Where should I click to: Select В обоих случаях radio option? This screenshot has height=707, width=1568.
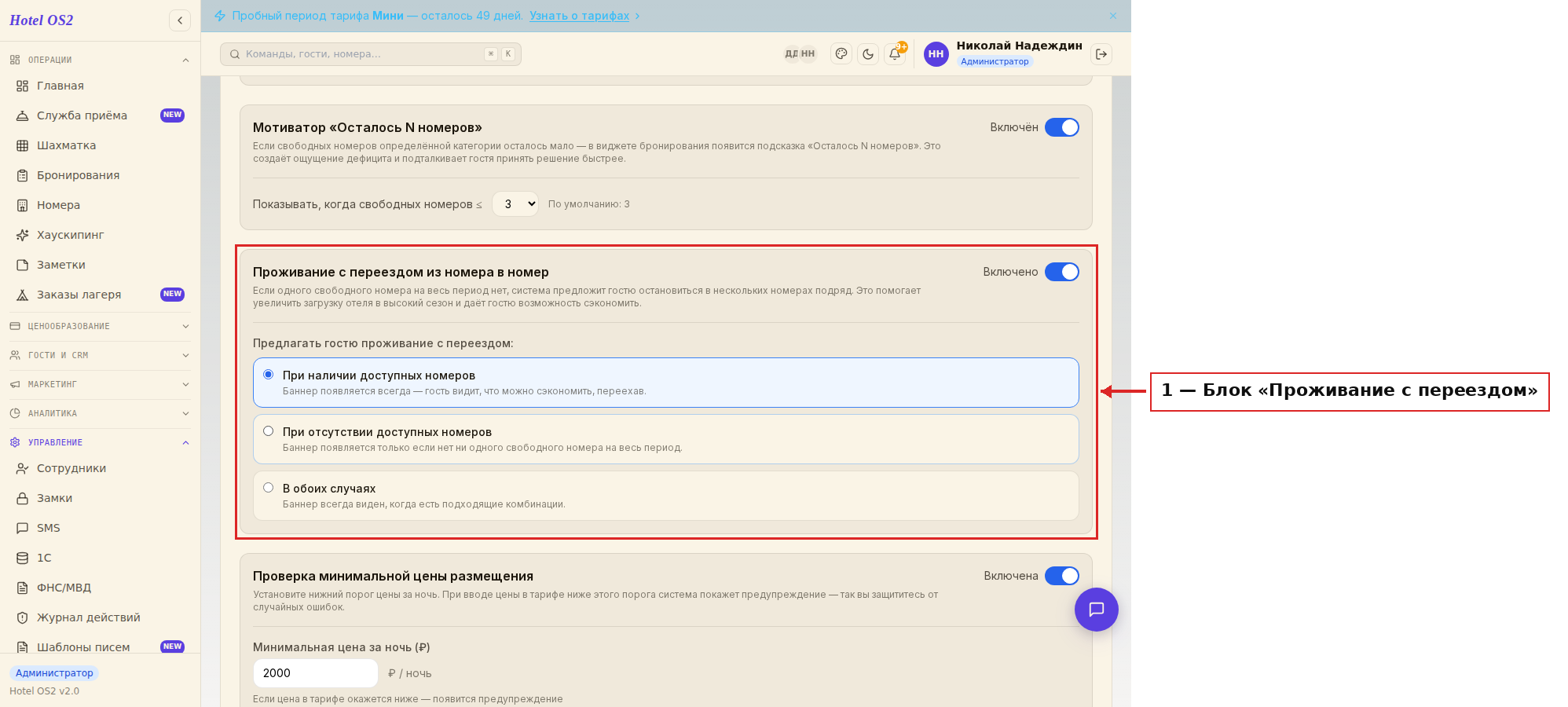(x=269, y=488)
